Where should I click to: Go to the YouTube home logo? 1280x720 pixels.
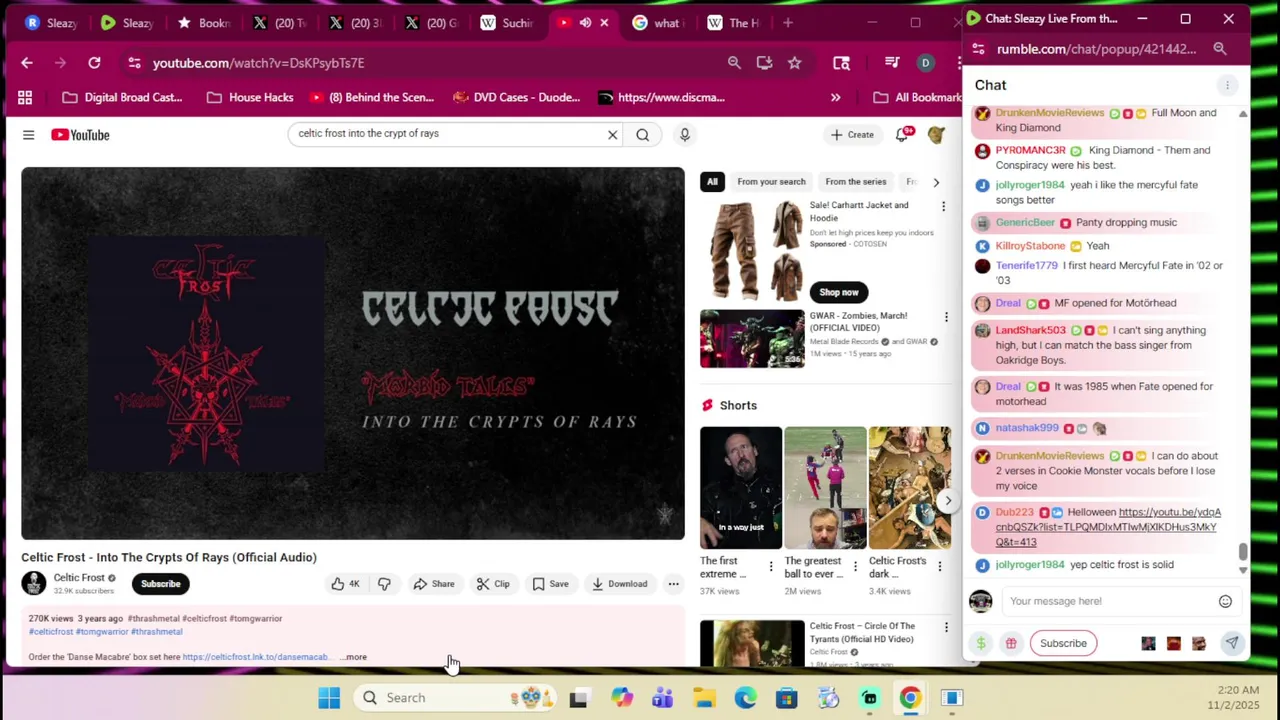(80, 135)
